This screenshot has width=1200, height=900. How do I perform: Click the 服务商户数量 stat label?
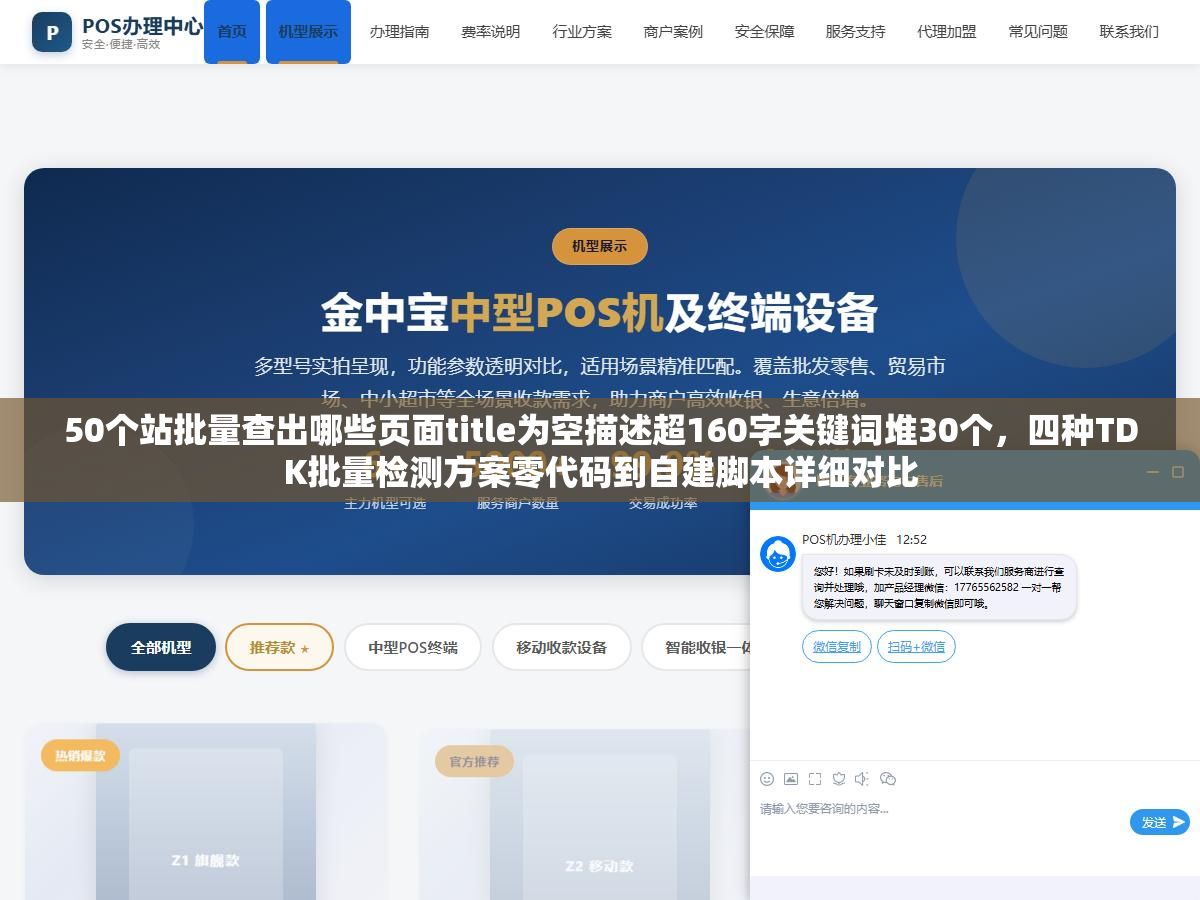tap(518, 504)
